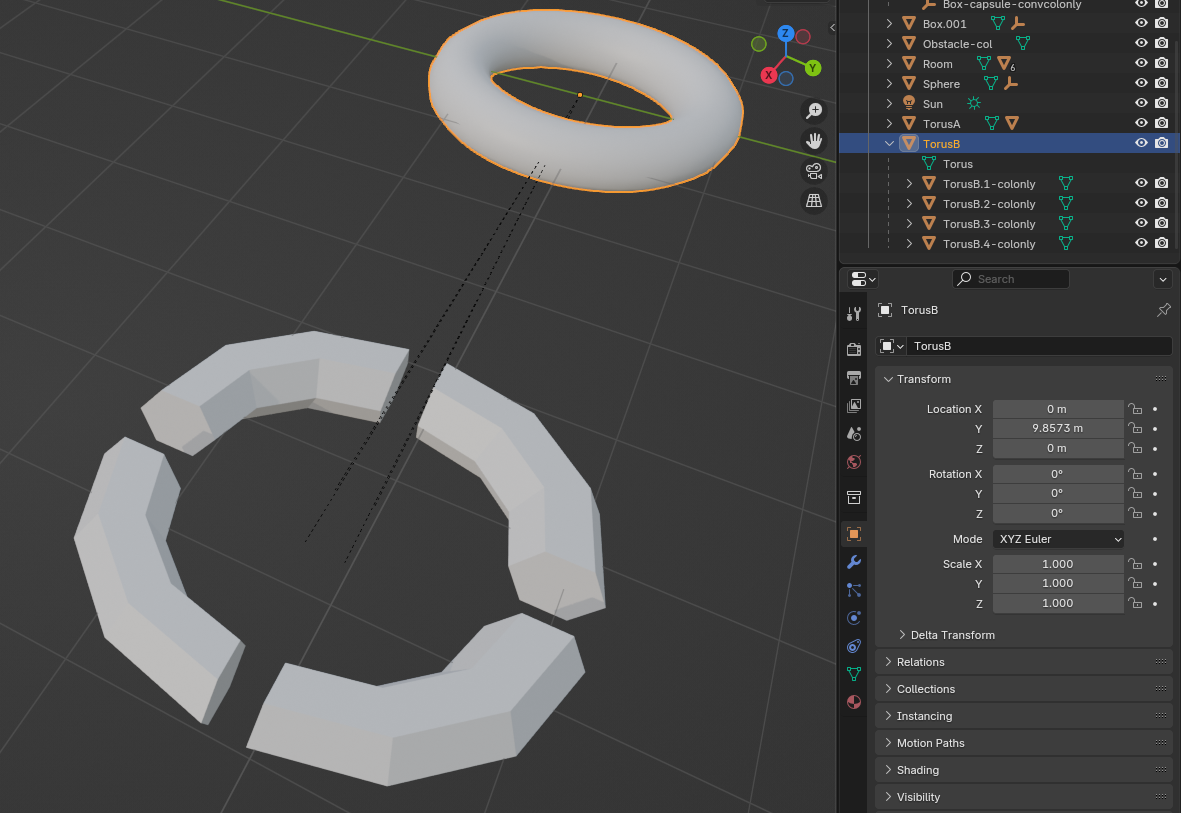Click the viewport zoom magnifier icon
1181x813 pixels.
[814, 110]
